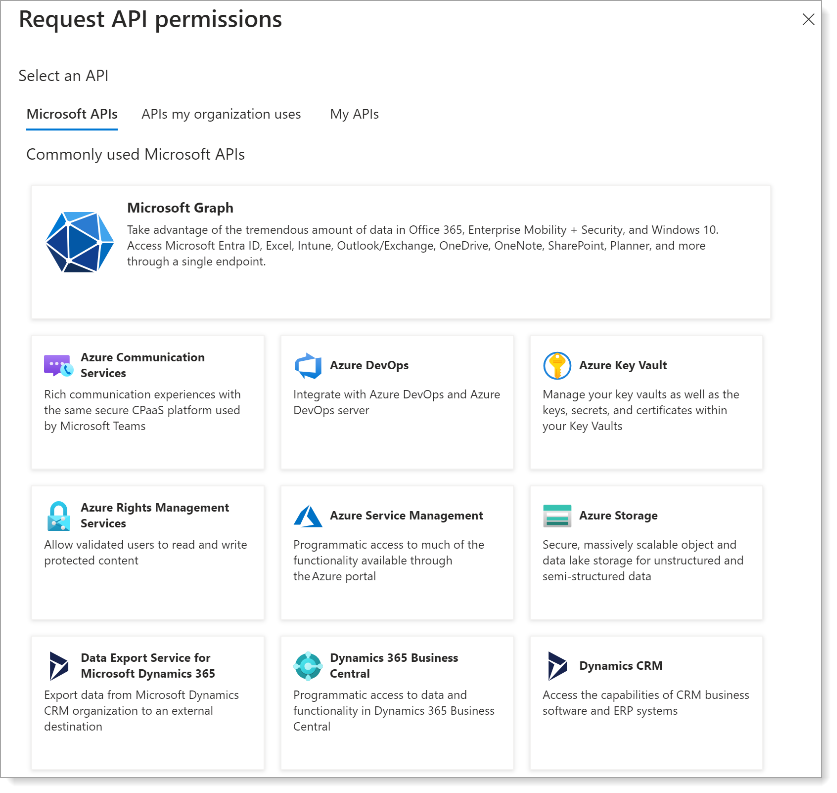837x793 pixels.
Task: Choose the Azure Communication Services title
Action: 143,365
